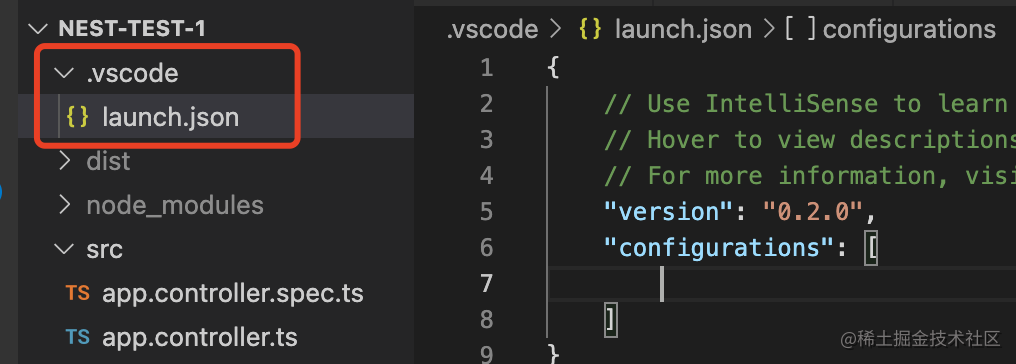Select the launch.json breadcrumb segment

[x=683, y=30]
